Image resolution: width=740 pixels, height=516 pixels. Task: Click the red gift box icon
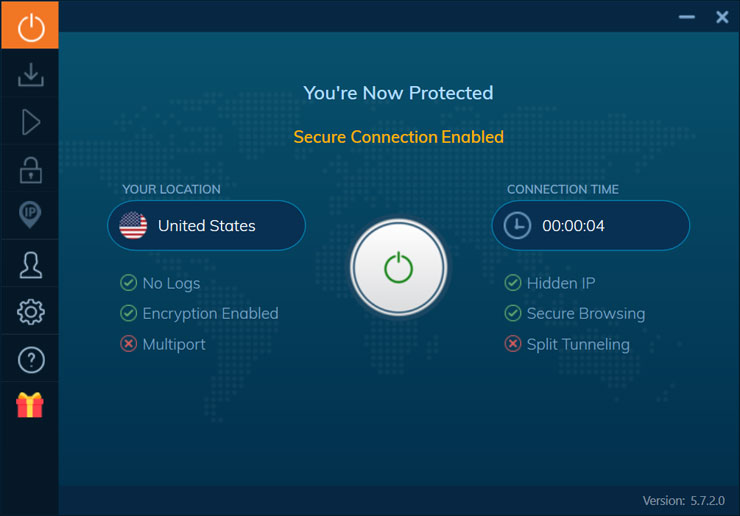click(30, 405)
